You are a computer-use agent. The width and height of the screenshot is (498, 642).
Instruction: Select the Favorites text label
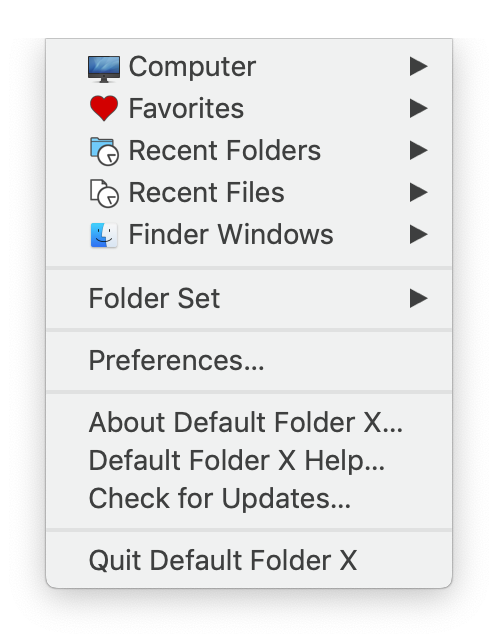[186, 109]
